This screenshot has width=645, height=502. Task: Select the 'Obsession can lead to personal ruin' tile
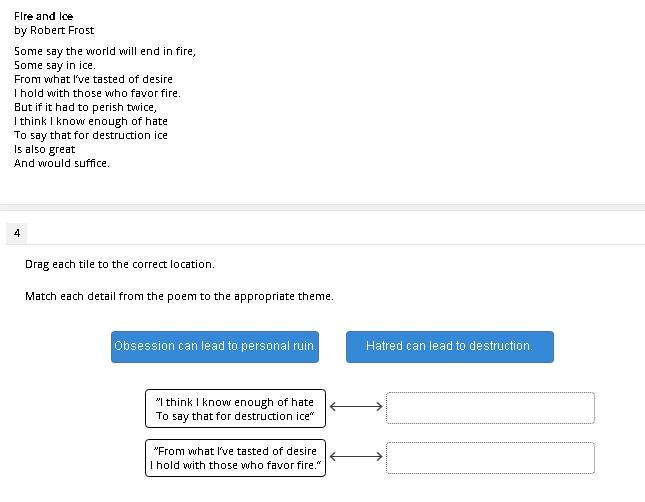tap(215, 346)
